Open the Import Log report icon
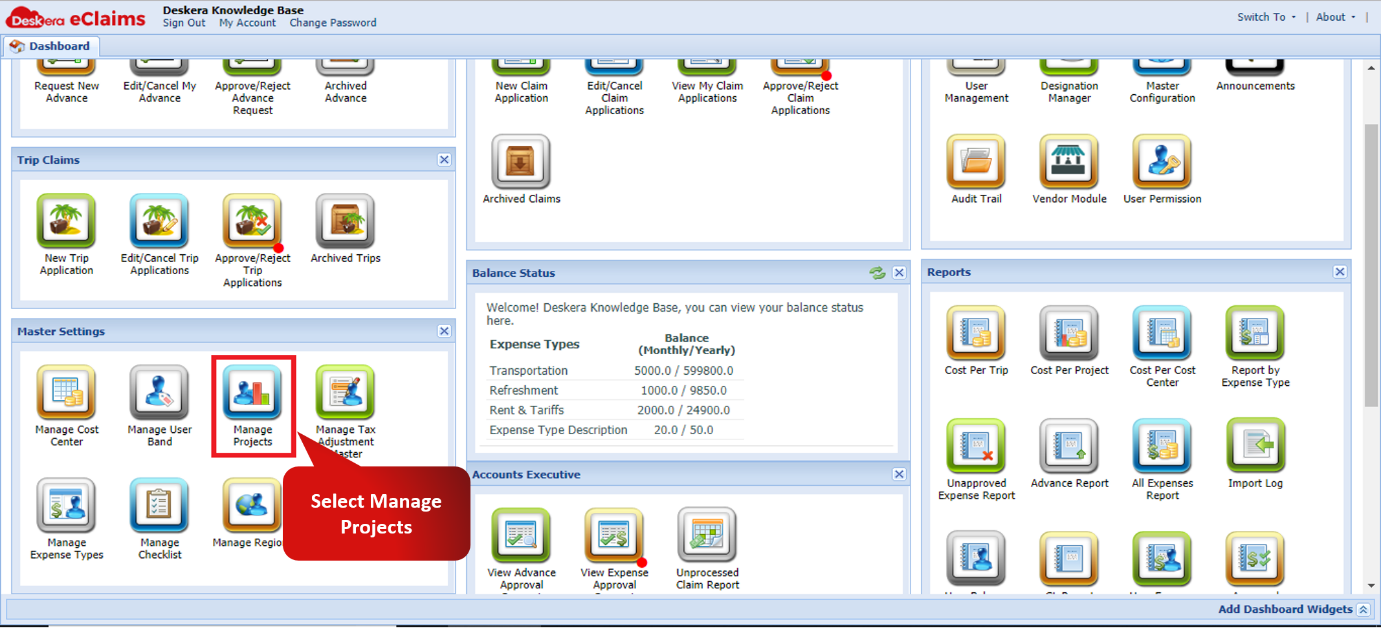Viewport: 1381px width, 629px height. pyautogui.click(x=1255, y=447)
